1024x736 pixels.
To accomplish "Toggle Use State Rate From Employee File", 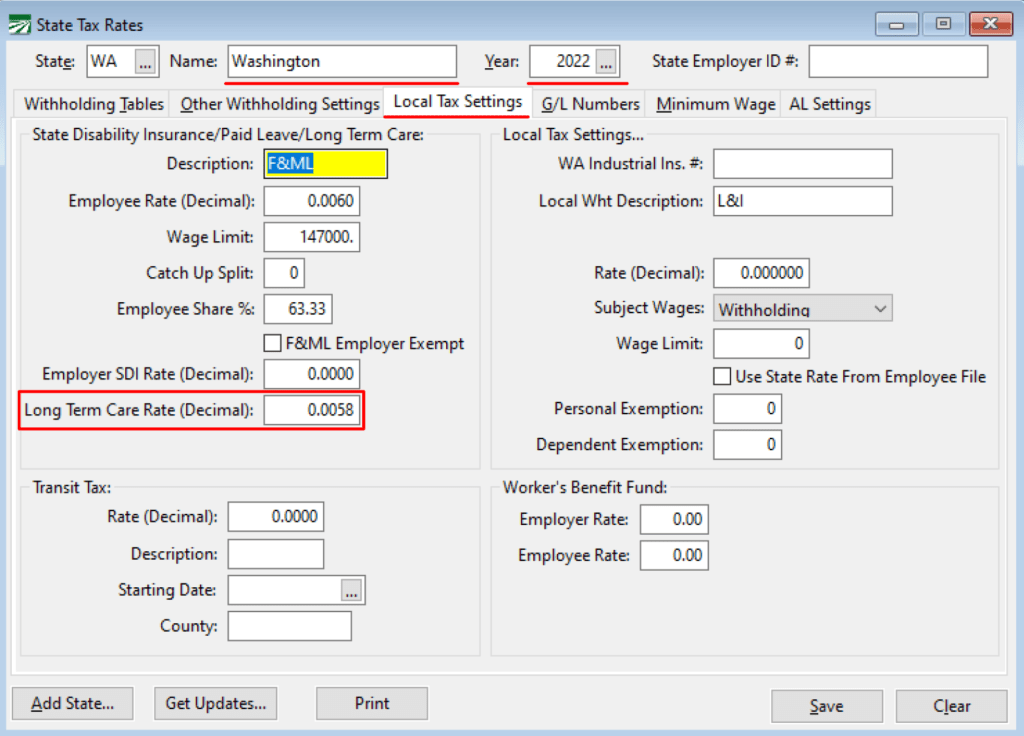I will tap(722, 376).
